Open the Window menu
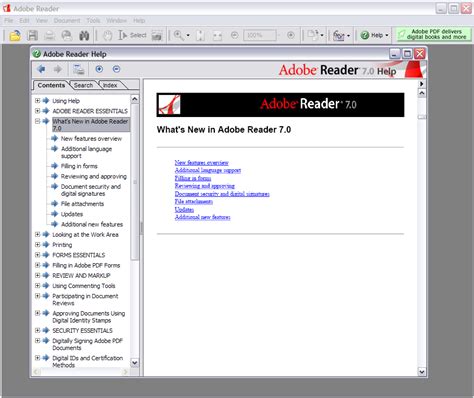This screenshot has width=474, height=398. click(116, 21)
